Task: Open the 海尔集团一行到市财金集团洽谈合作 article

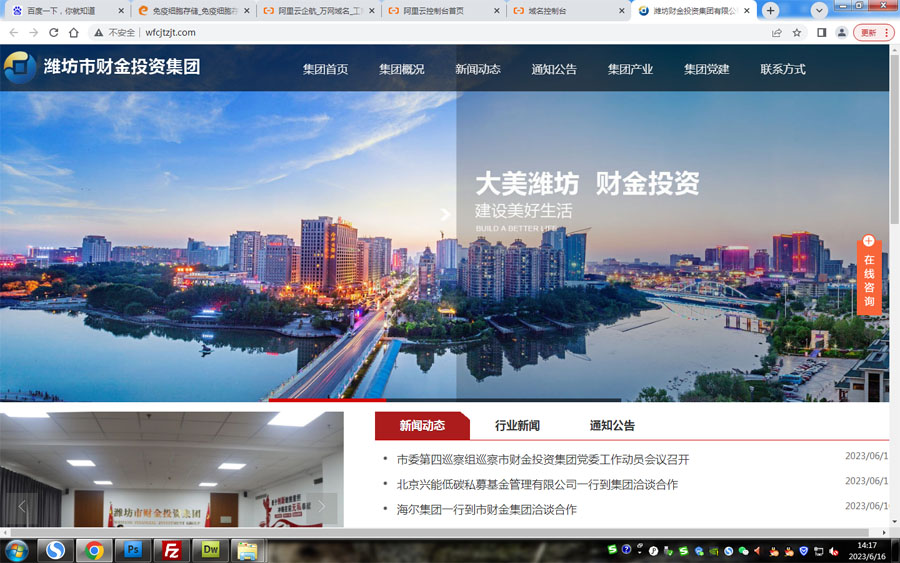Action: click(486, 509)
